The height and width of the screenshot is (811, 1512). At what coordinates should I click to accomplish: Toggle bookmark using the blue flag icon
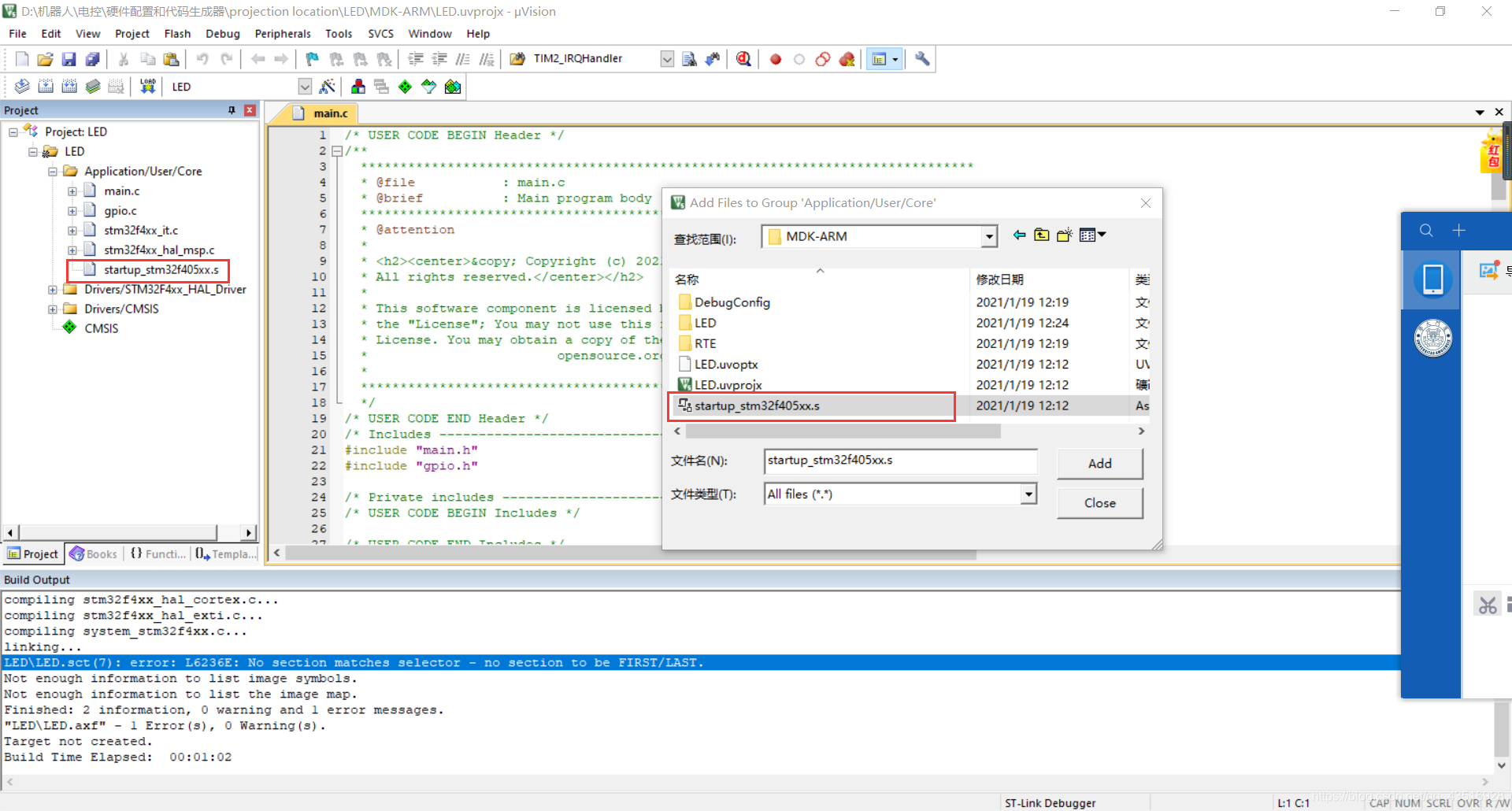(x=313, y=59)
